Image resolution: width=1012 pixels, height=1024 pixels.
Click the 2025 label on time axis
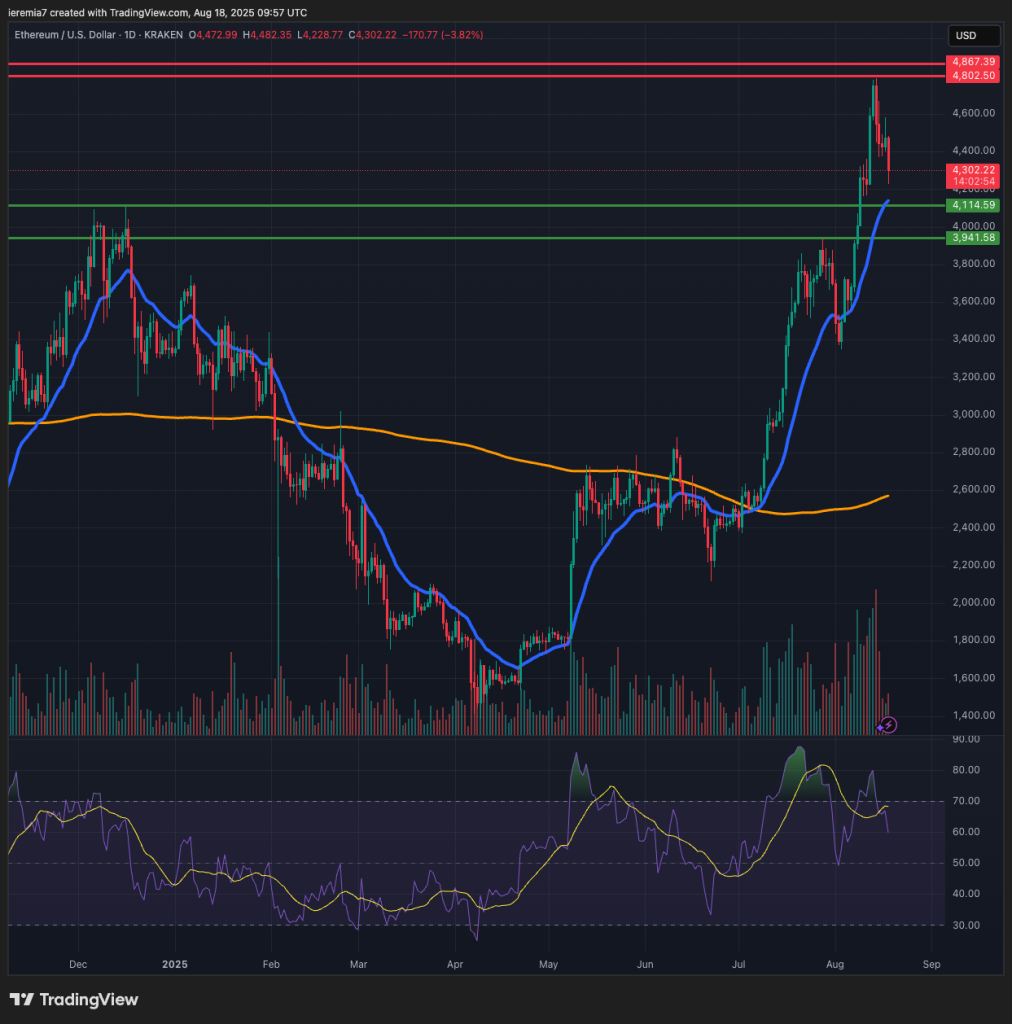point(175,965)
